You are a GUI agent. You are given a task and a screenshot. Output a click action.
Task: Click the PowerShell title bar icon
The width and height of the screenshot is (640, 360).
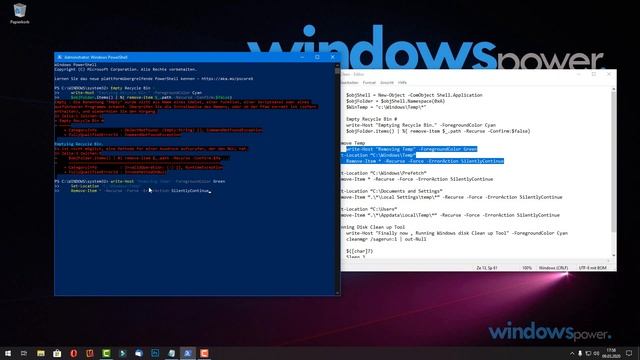pos(60,57)
